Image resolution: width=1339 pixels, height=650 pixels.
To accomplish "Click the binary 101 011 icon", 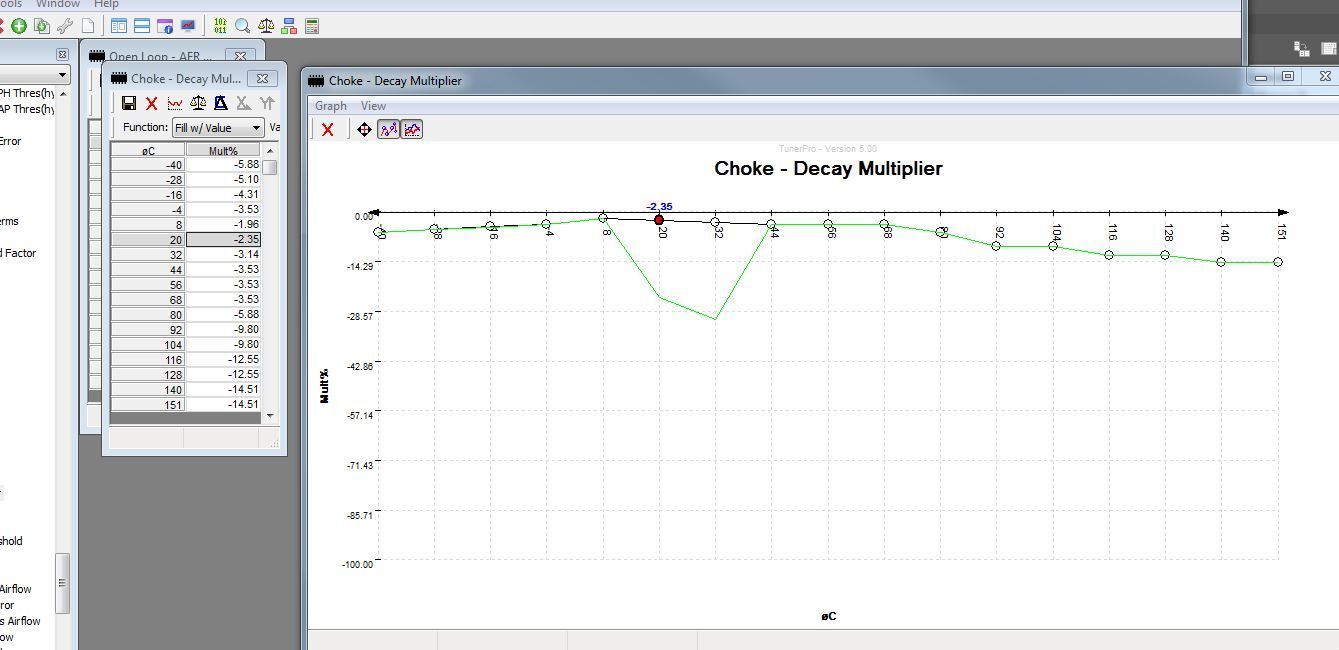I will (x=220, y=26).
